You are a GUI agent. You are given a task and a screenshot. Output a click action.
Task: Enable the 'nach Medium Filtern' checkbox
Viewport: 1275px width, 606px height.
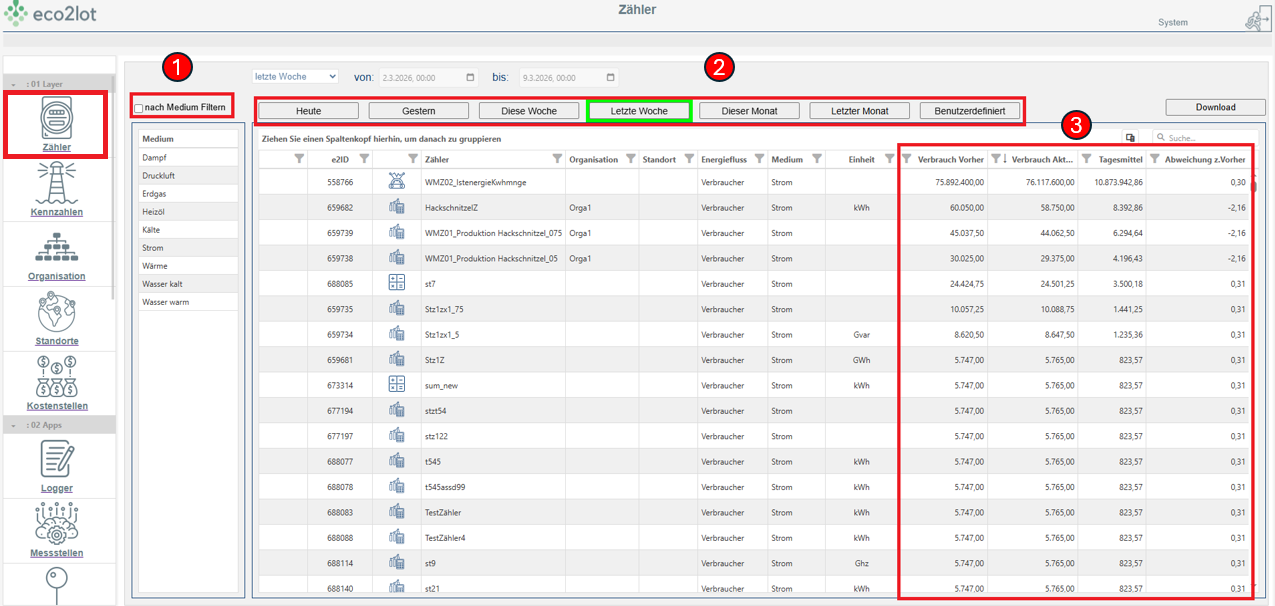coord(139,108)
